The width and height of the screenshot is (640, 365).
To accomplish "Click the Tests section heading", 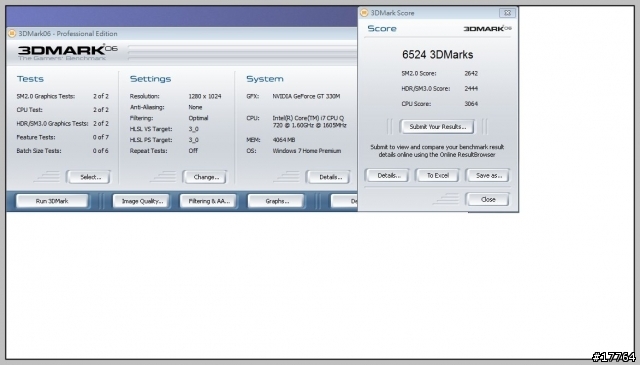I will (x=30, y=79).
